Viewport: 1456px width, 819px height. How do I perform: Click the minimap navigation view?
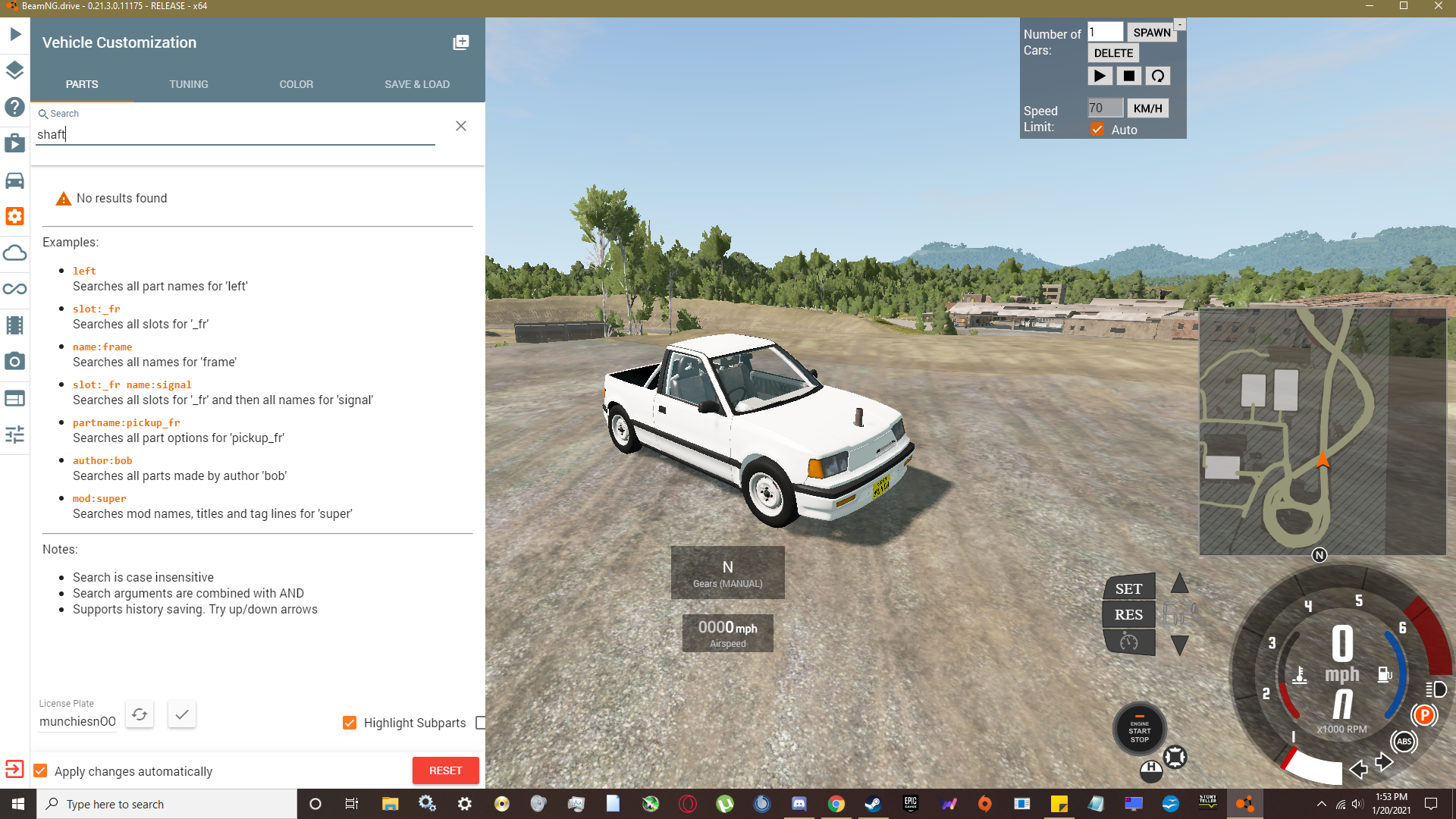[1323, 431]
